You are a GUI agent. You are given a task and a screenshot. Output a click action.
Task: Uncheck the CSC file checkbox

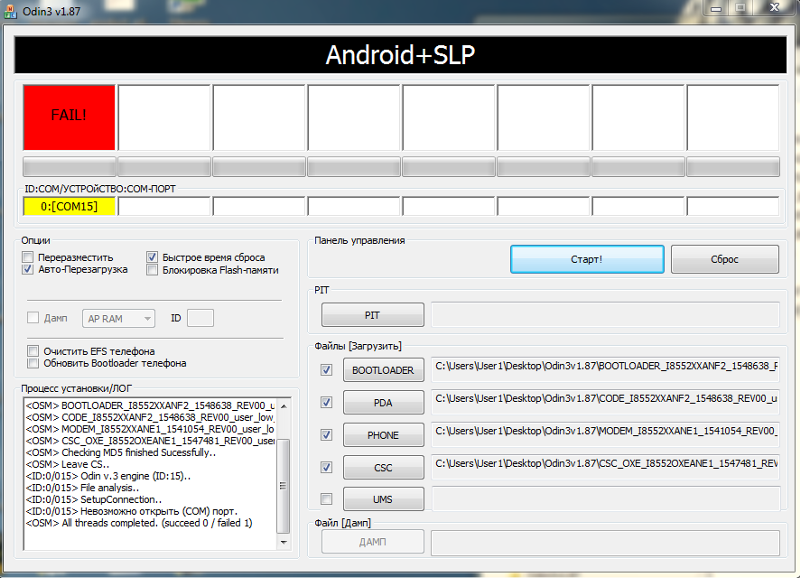pos(326,467)
